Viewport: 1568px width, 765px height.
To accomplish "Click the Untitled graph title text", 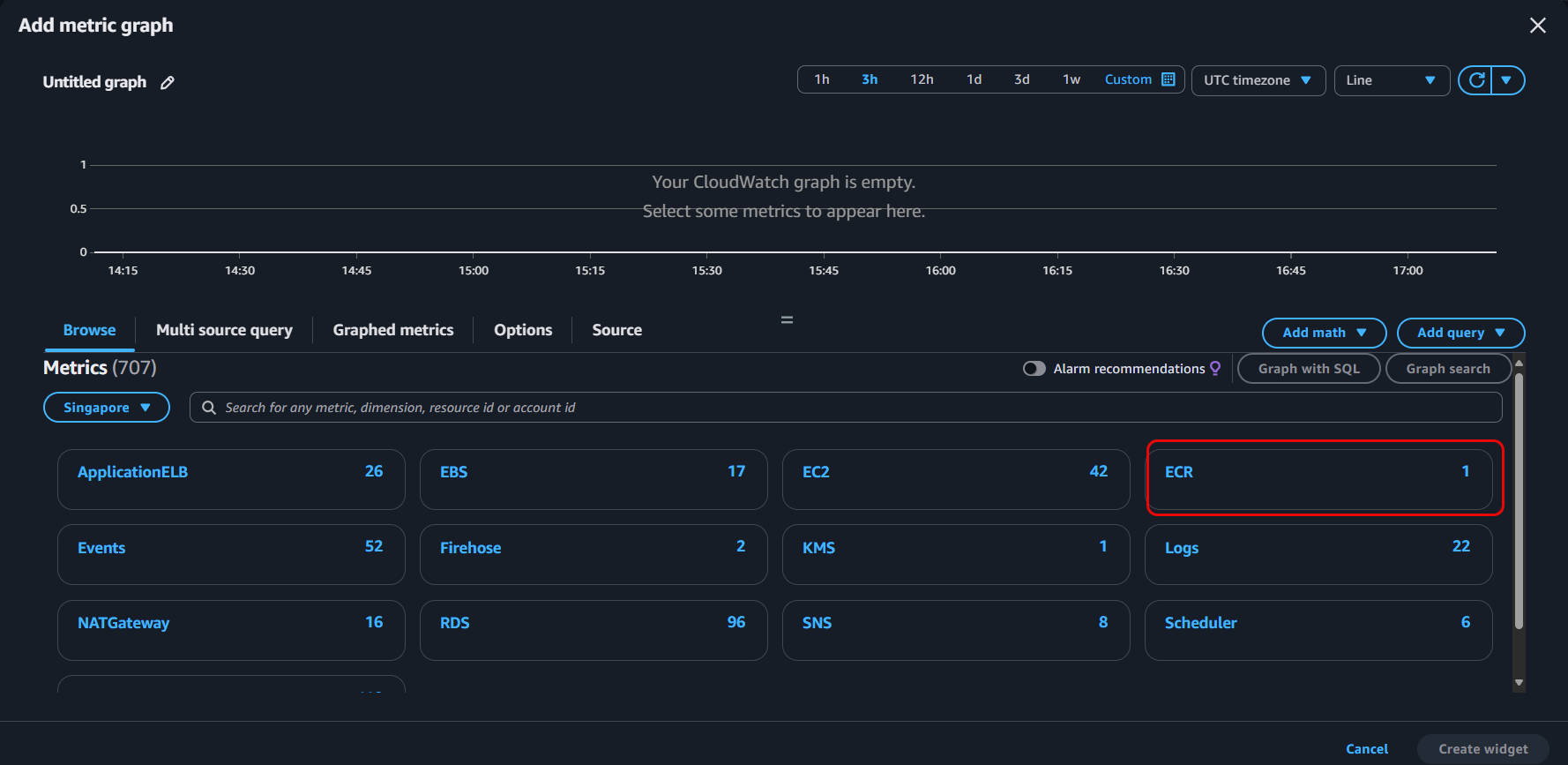I will click(x=94, y=82).
